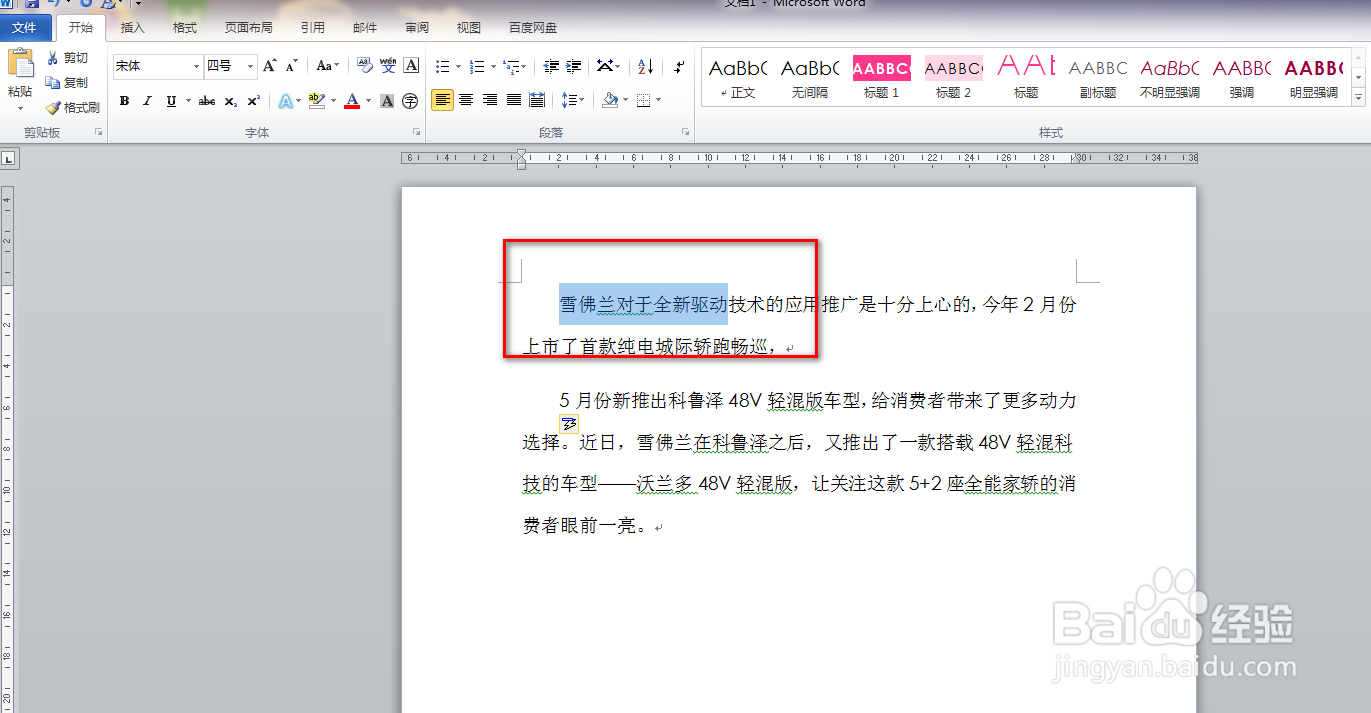Screen dimensions: 1371x713
Task: Increase paragraph indent
Action: pos(573,66)
